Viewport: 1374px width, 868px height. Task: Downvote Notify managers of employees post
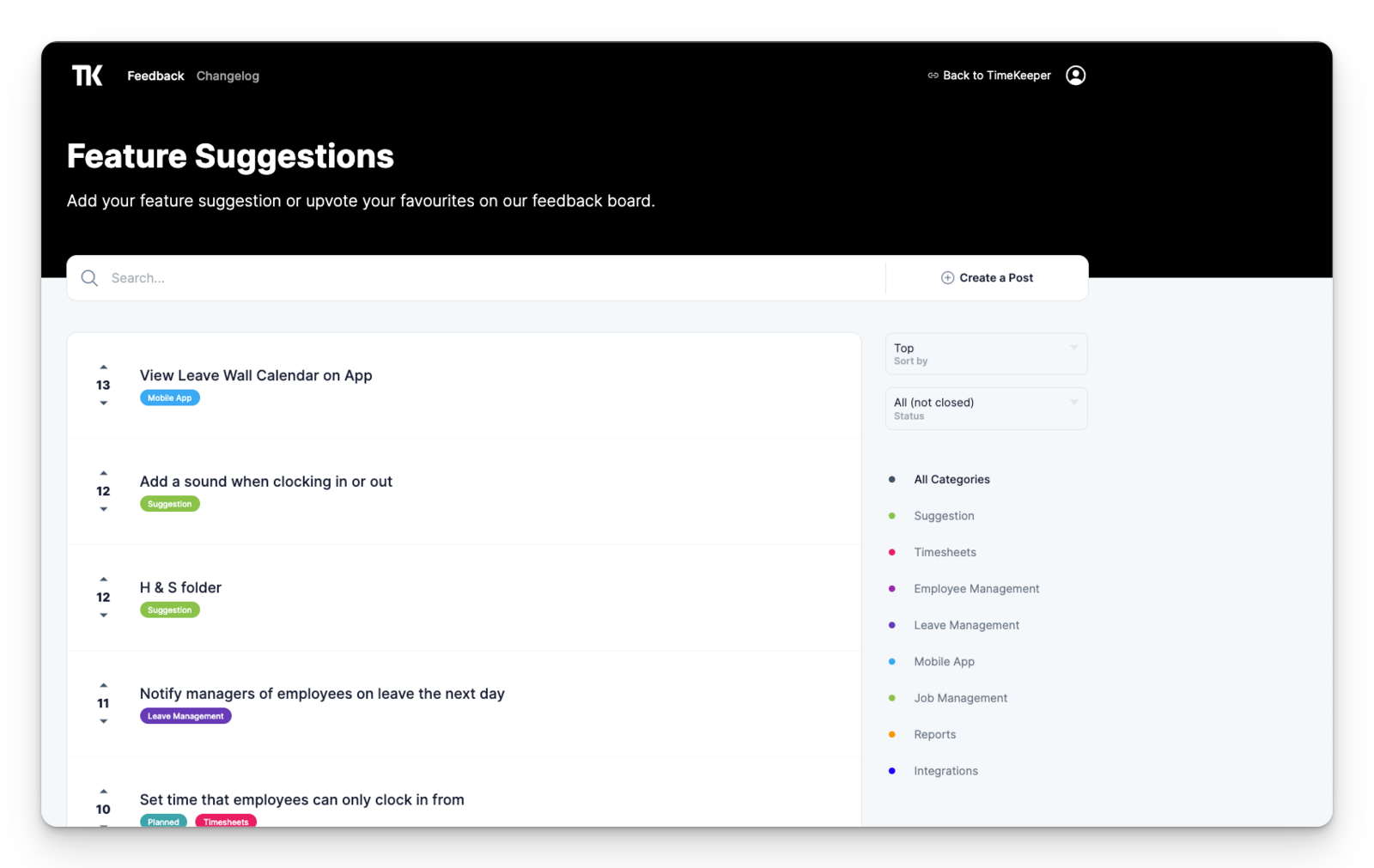pos(103,721)
